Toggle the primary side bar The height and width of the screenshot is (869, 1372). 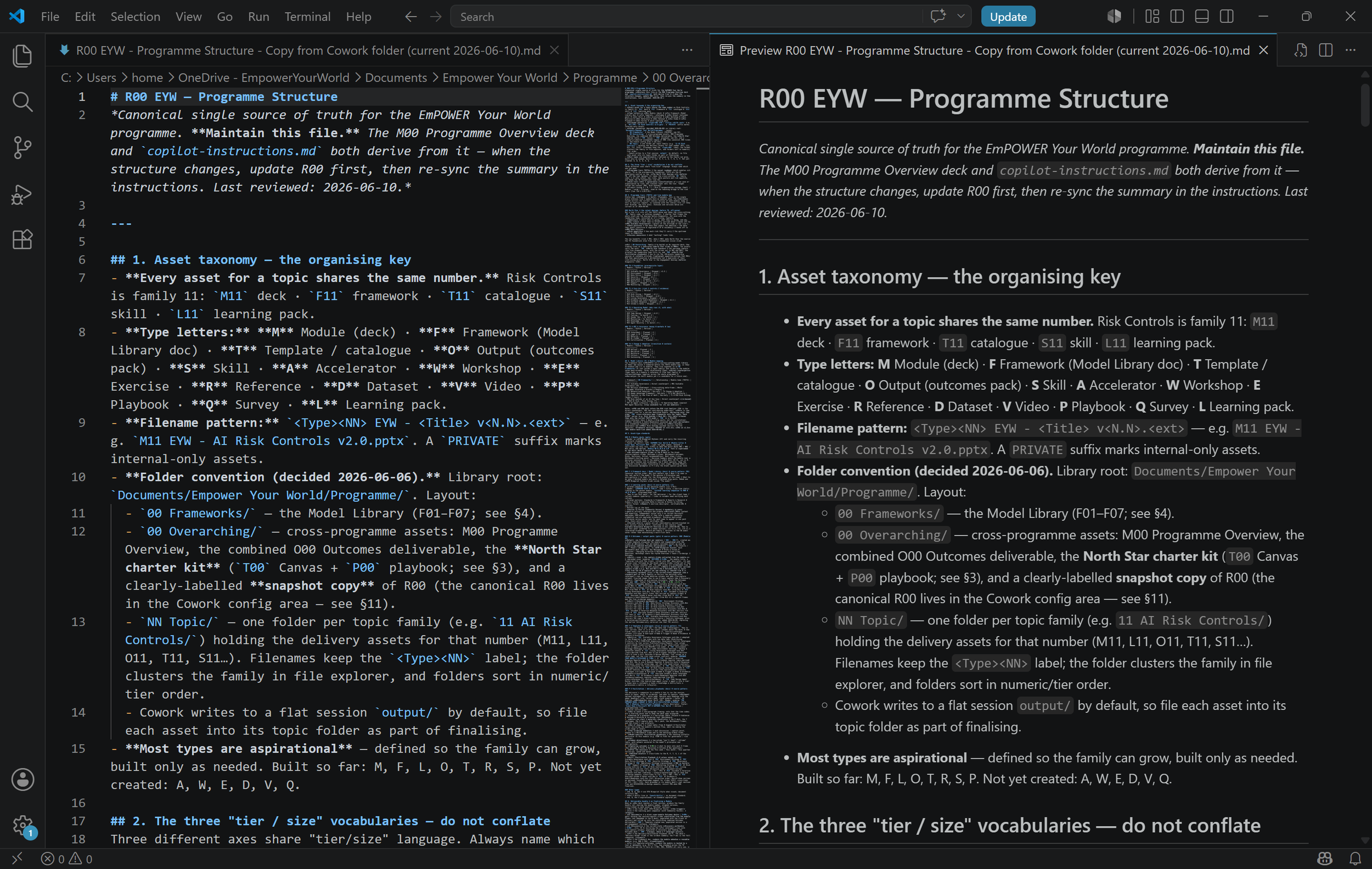[1177, 16]
